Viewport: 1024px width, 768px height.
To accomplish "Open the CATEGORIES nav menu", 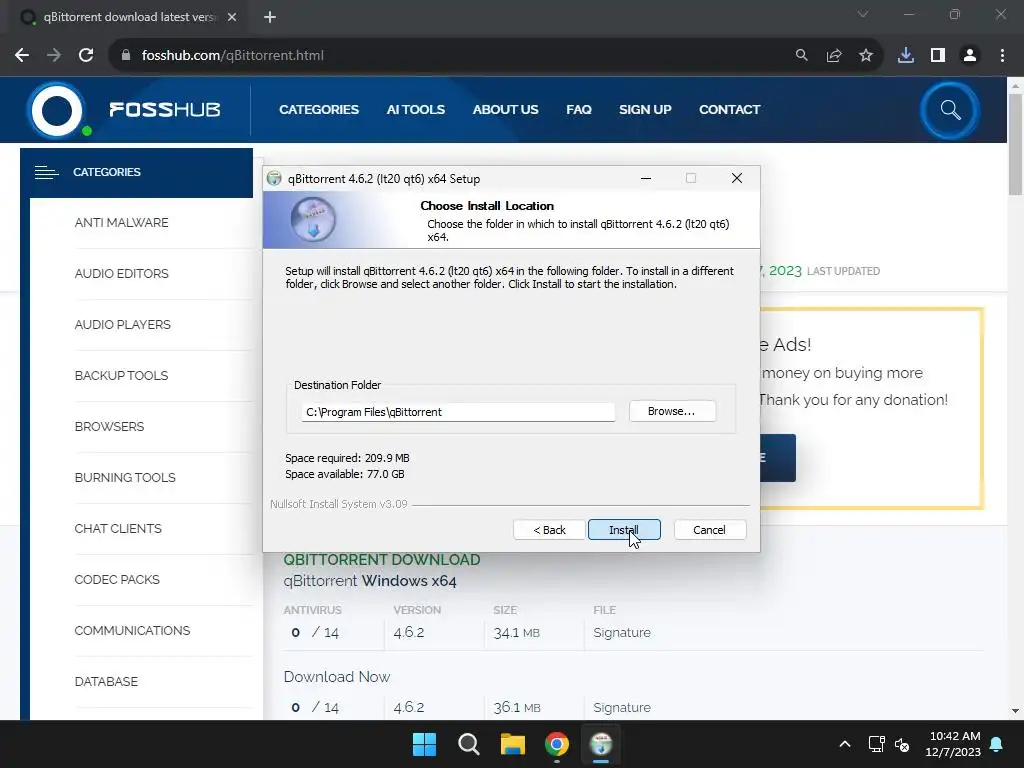I will pyautogui.click(x=319, y=110).
